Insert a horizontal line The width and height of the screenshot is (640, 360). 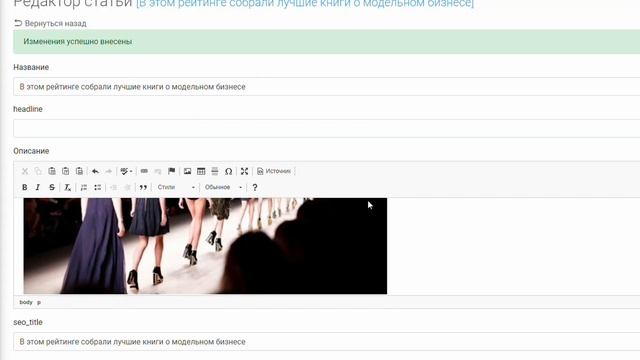click(215, 171)
